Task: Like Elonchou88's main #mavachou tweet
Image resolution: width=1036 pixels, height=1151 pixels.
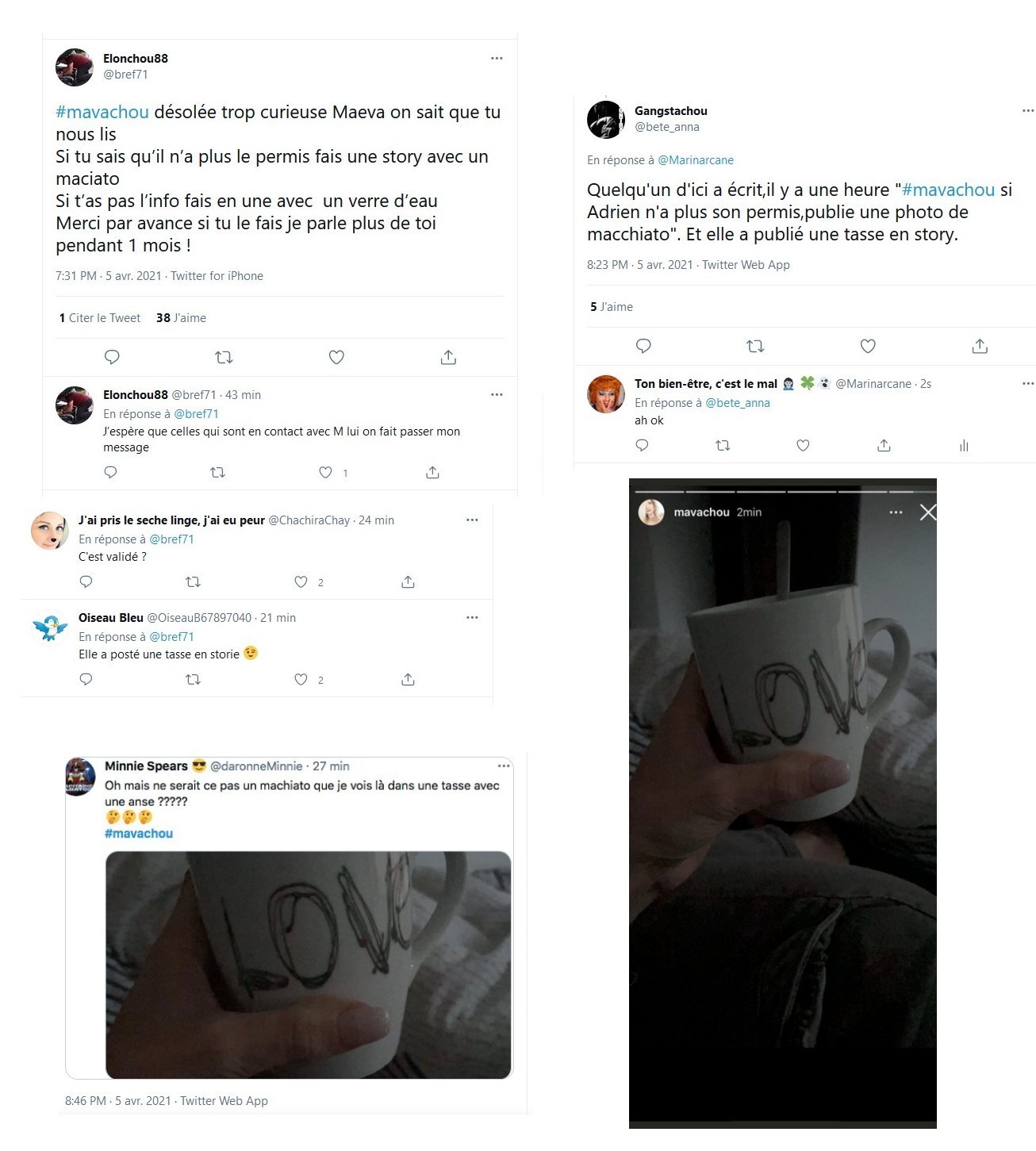Action: coord(336,357)
